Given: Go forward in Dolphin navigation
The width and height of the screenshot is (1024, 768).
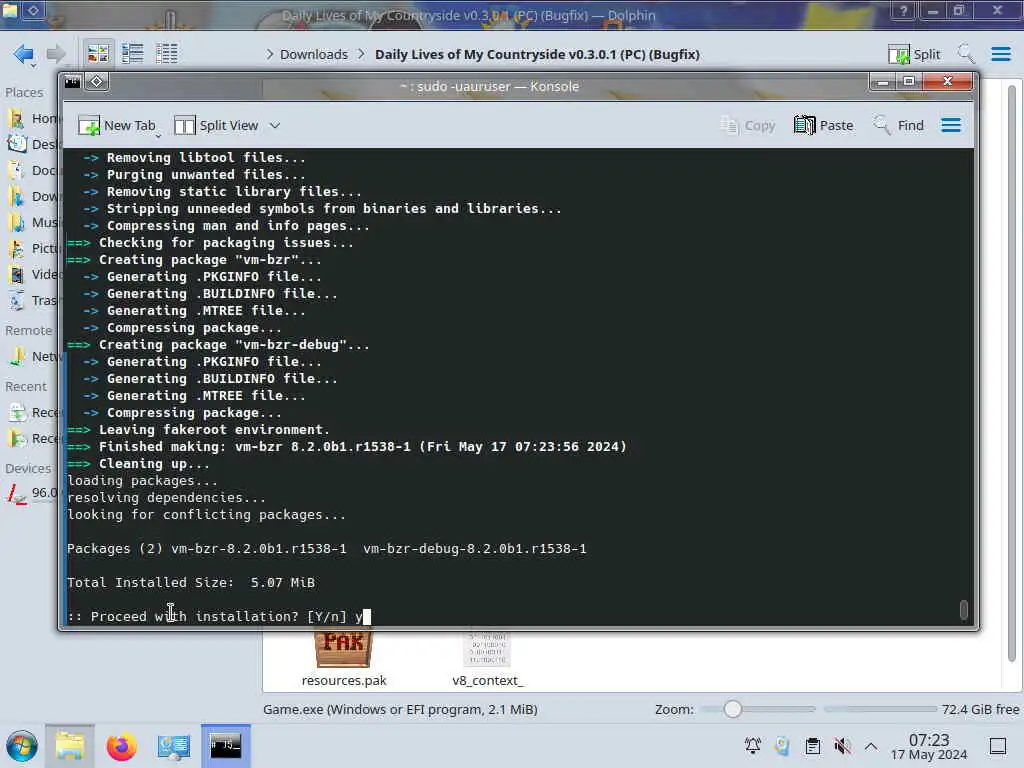Looking at the screenshot, I should click(56, 54).
